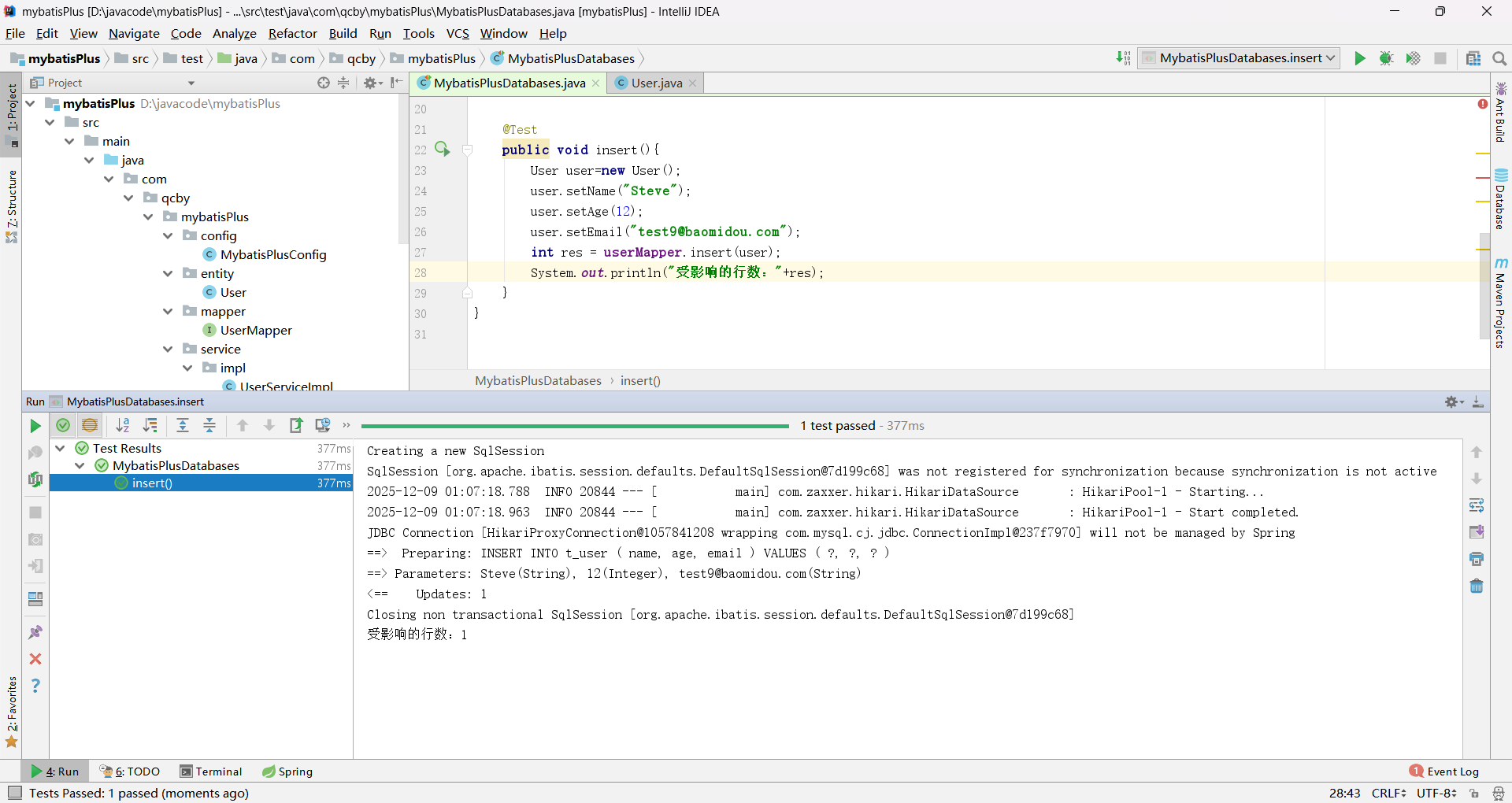Hide the Project tool window
Viewport: 1512px width, 803px height.
396,83
